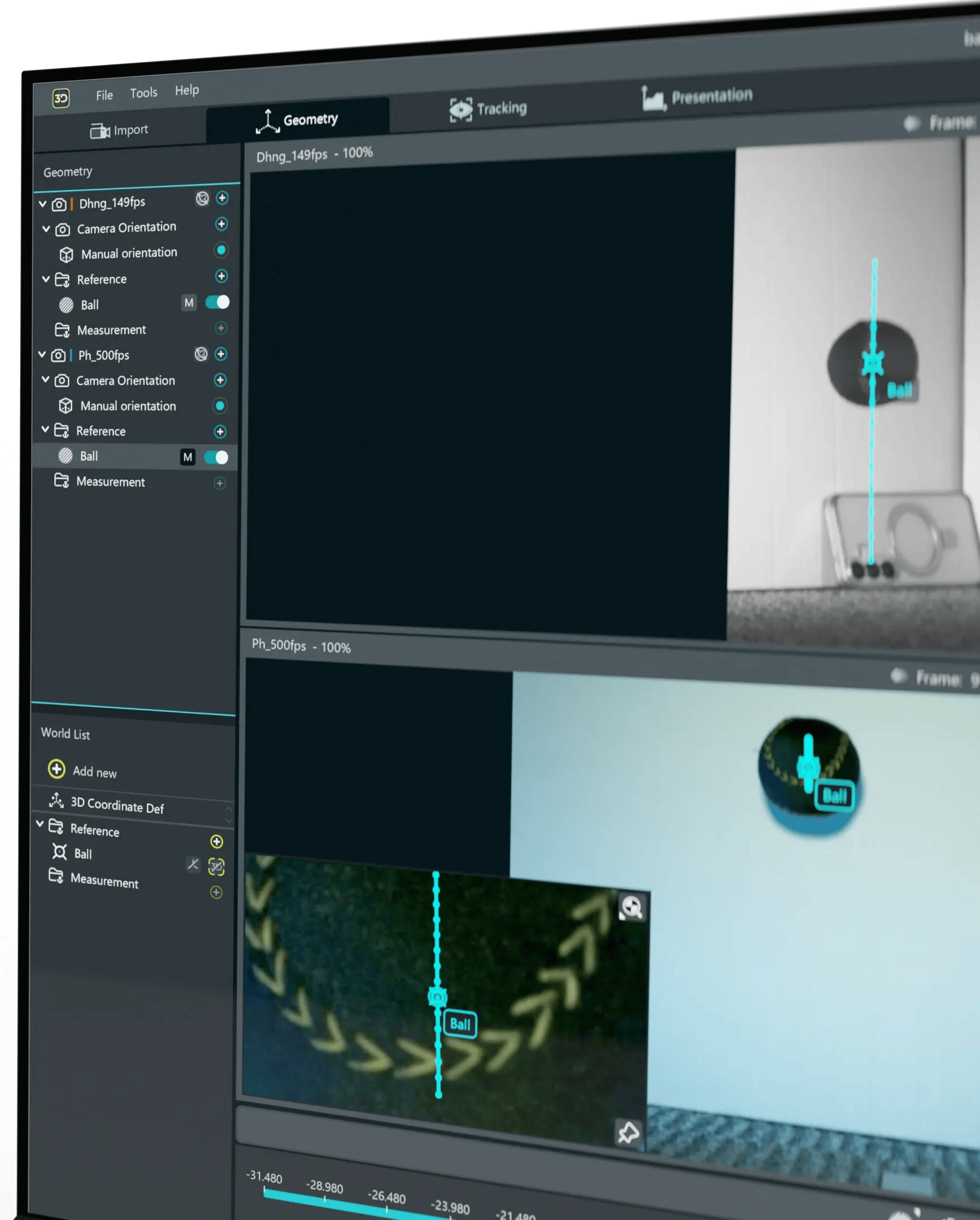Image resolution: width=980 pixels, height=1220 pixels.
Task: Click the lens icon on Dhng_149fps row
Action: (x=203, y=199)
